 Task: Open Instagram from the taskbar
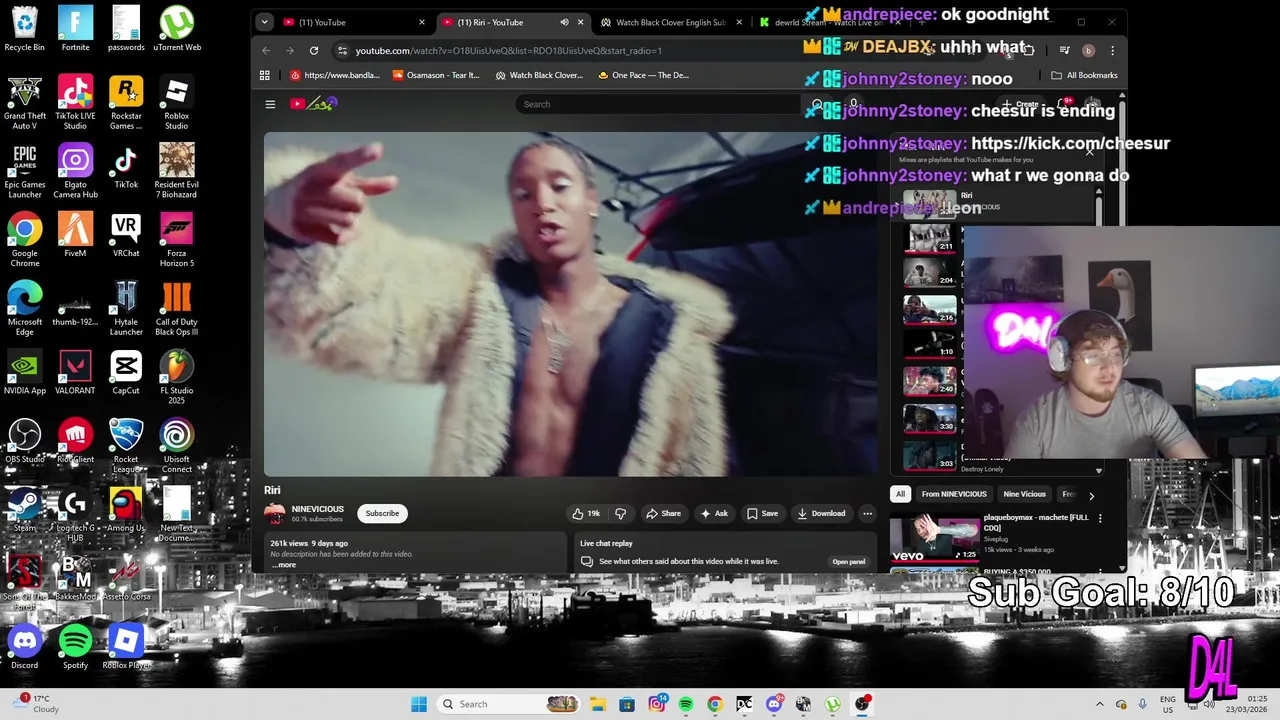(657, 704)
